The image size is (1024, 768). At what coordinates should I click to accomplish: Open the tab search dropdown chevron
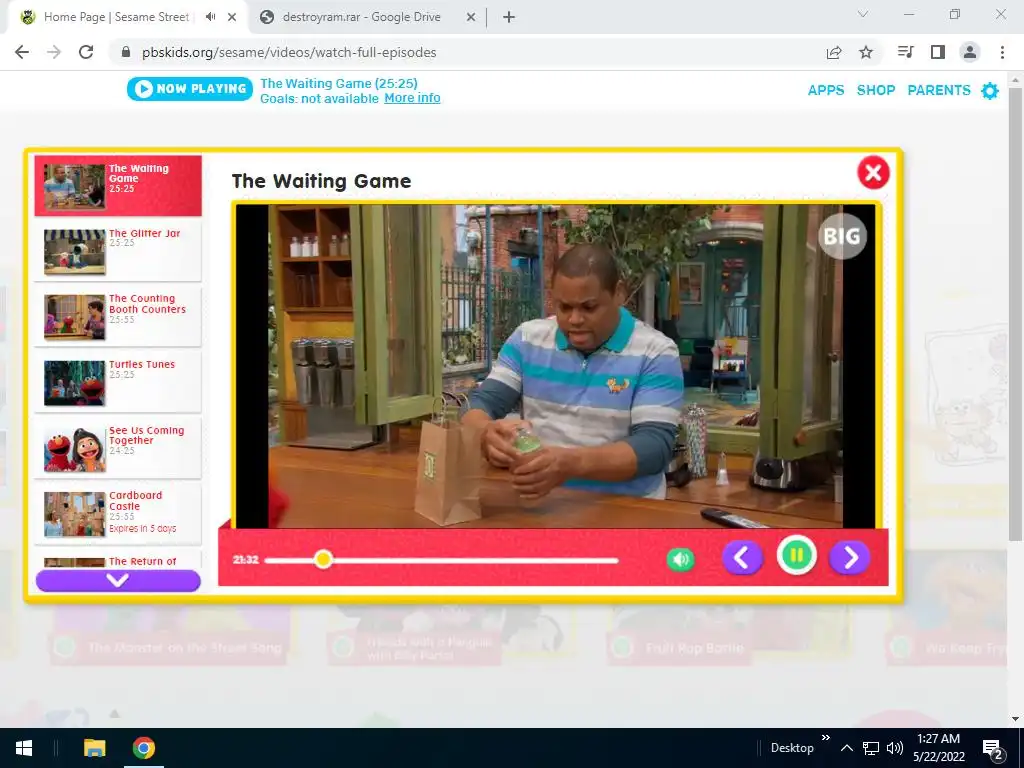pos(863,14)
